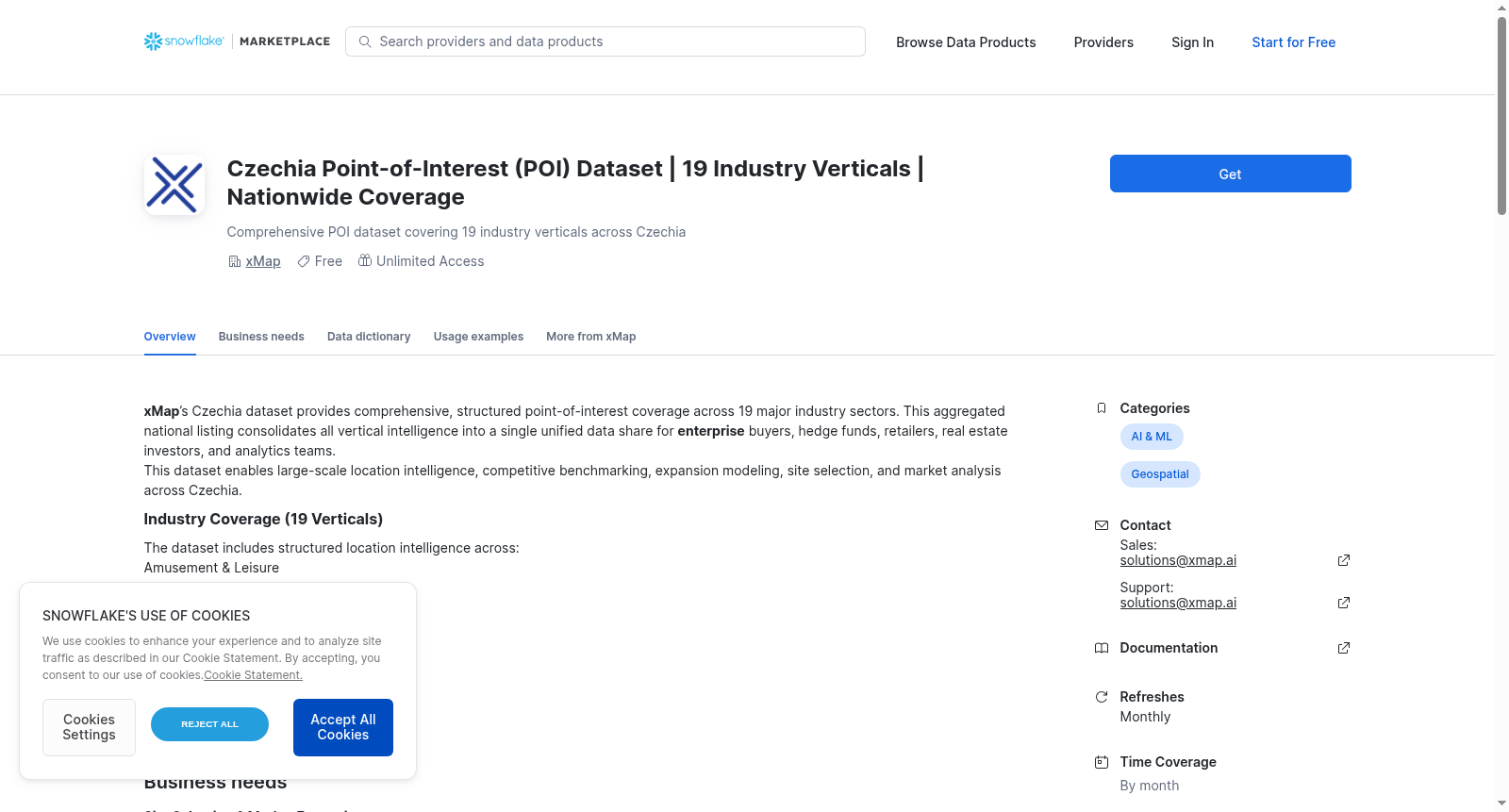Click the Industry Coverage (19 Verticals) heading

(263, 519)
